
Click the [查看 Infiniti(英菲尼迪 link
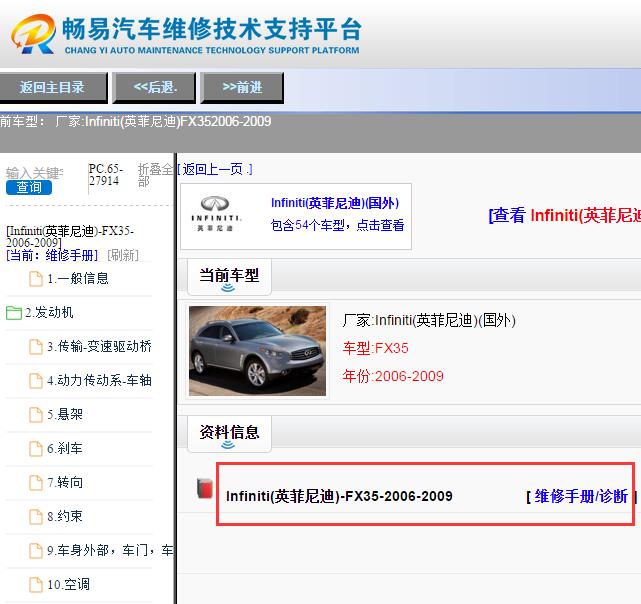click(x=565, y=216)
